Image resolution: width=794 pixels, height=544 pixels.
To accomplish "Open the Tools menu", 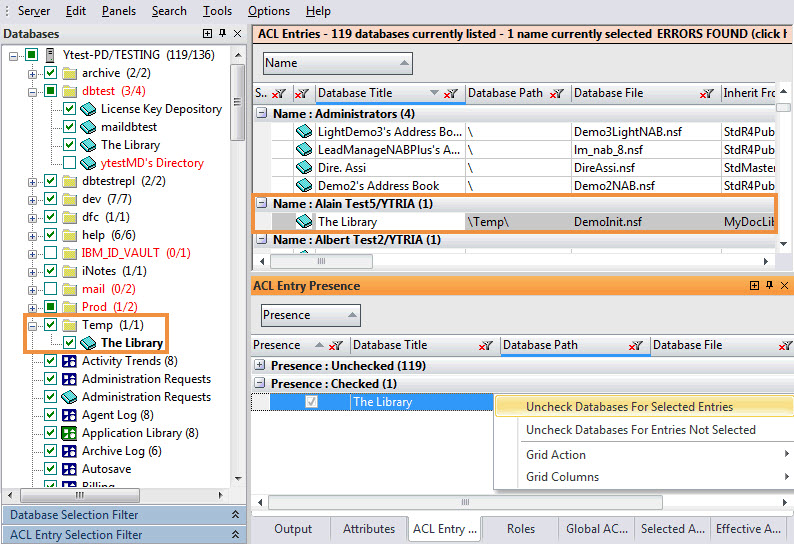I will 216,11.
